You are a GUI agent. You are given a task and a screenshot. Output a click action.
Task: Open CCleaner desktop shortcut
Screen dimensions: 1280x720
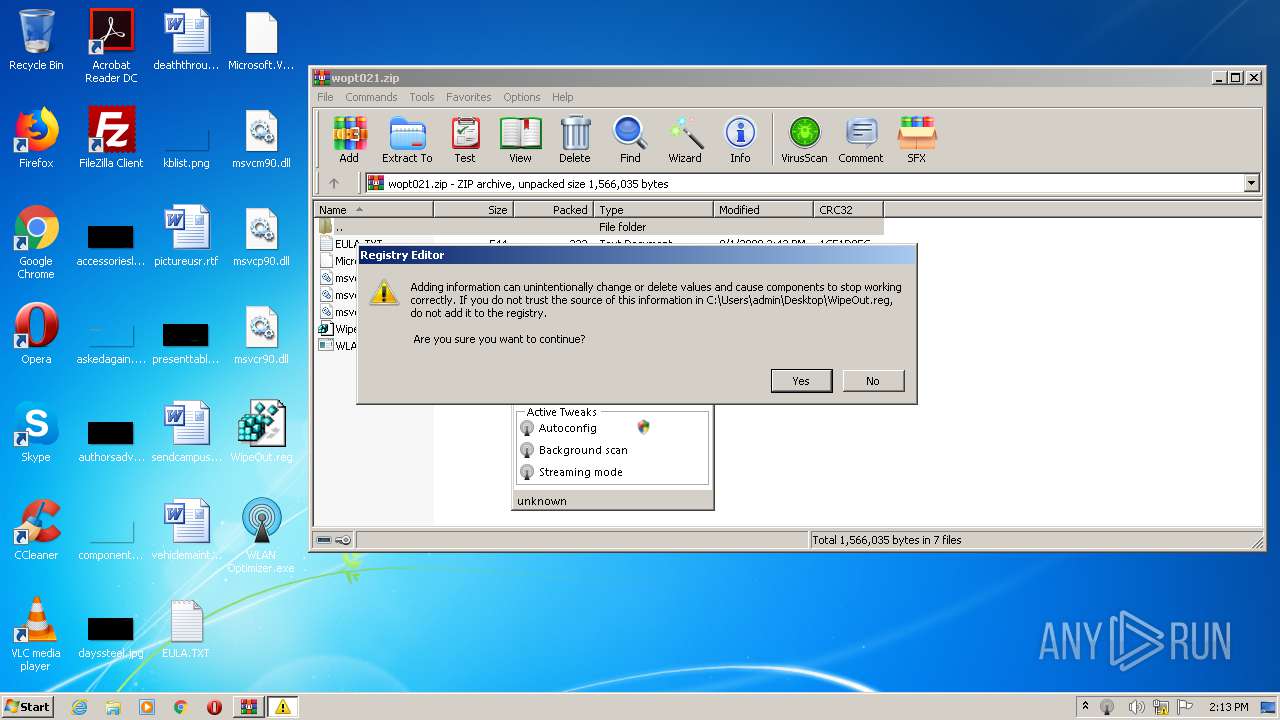pyautogui.click(x=36, y=530)
